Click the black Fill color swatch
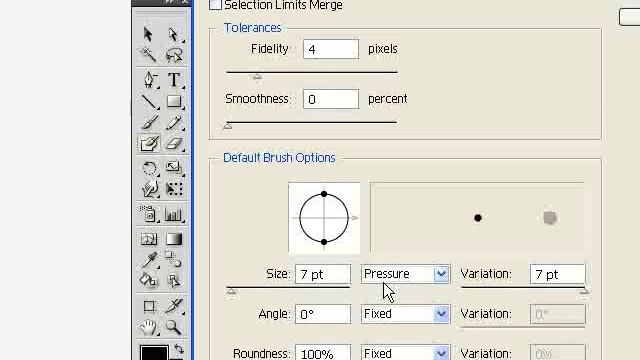640x360 pixels. click(154, 353)
